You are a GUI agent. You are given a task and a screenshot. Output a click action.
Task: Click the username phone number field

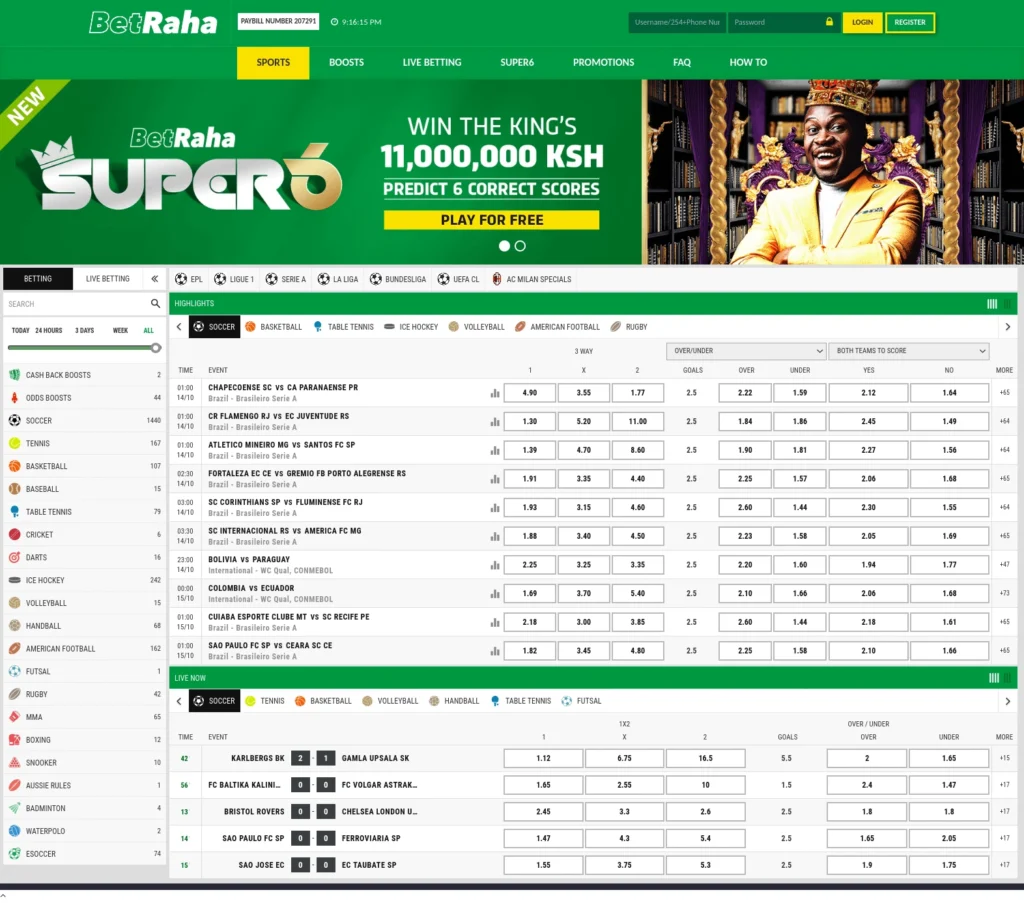click(677, 22)
